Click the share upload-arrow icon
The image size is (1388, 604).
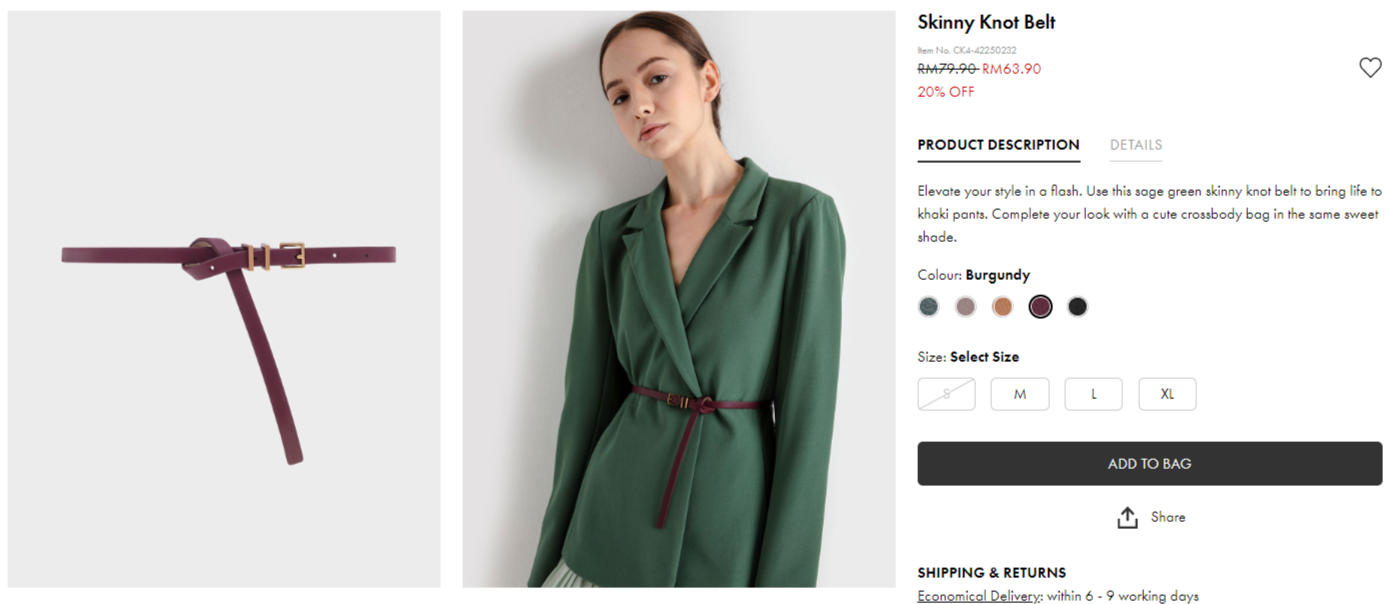tap(1127, 518)
